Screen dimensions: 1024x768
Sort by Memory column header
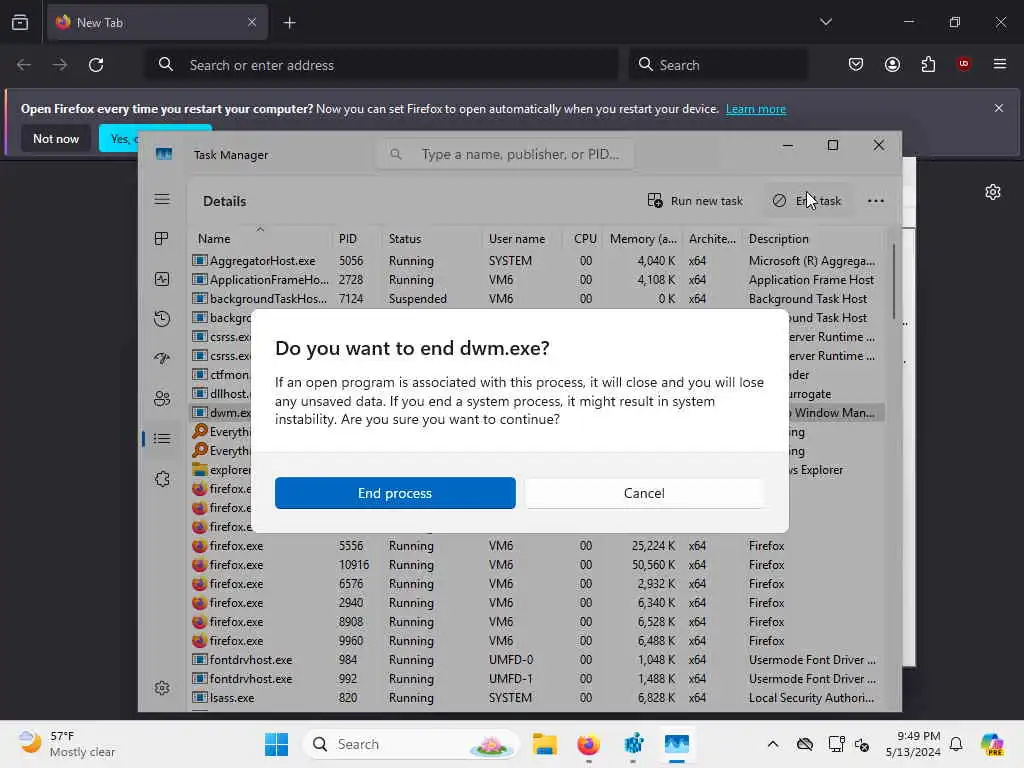[x=643, y=238]
